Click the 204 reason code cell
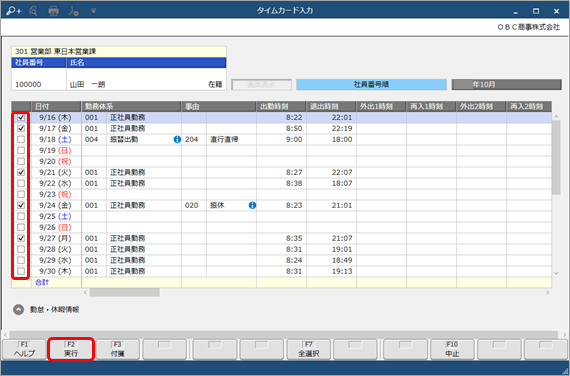Screen dimensions: 570x376 pyautogui.click(x=194, y=139)
